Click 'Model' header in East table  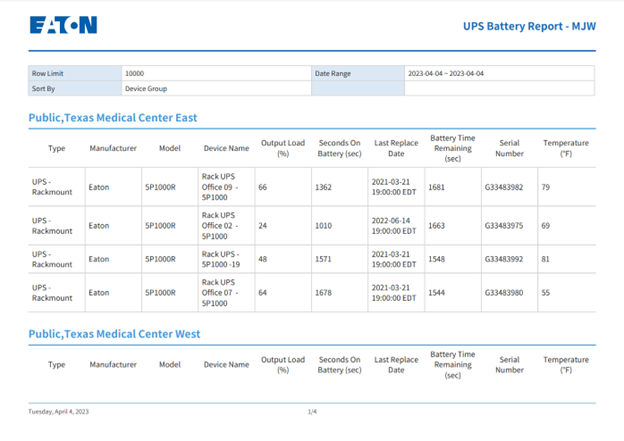(170, 148)
